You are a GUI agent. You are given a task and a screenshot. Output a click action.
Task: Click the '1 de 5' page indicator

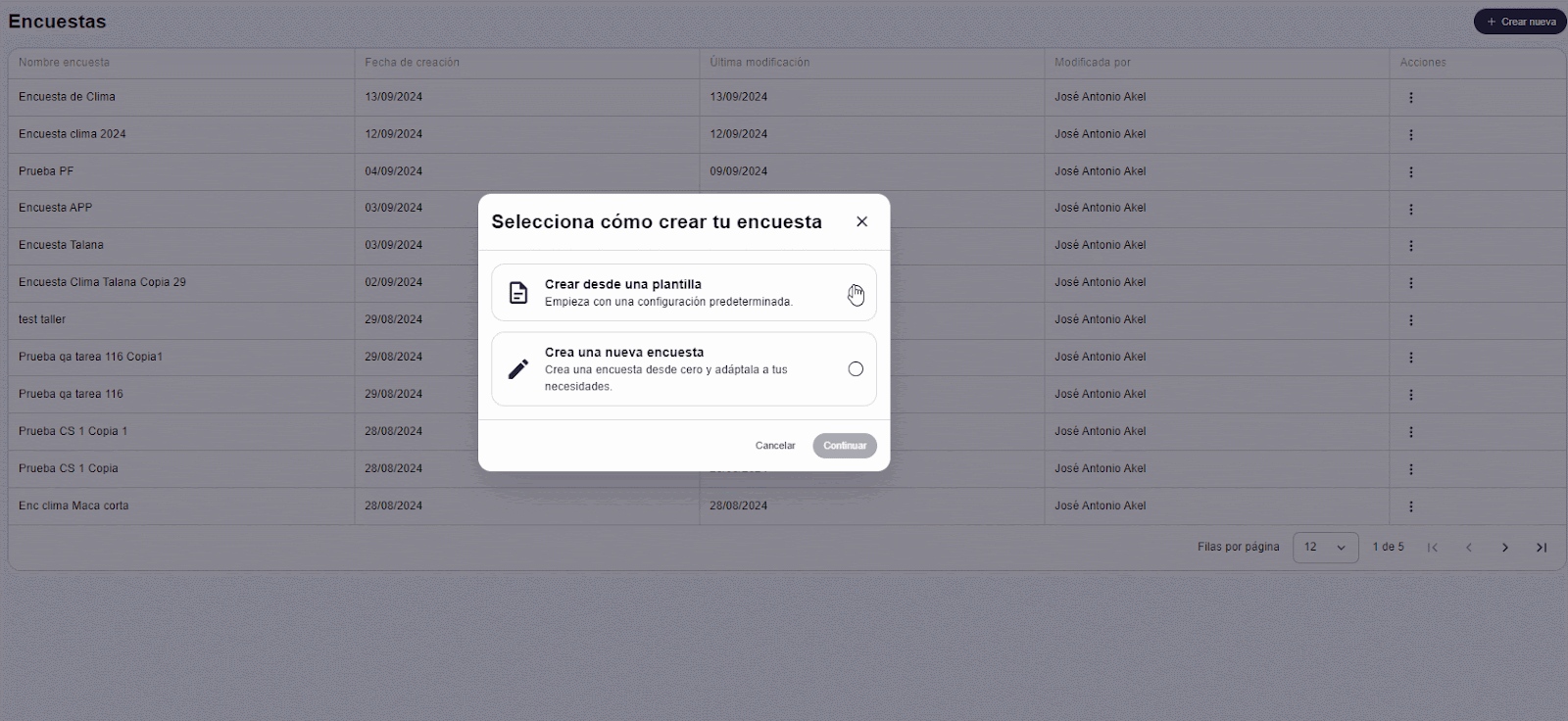tap(1388, 547)
